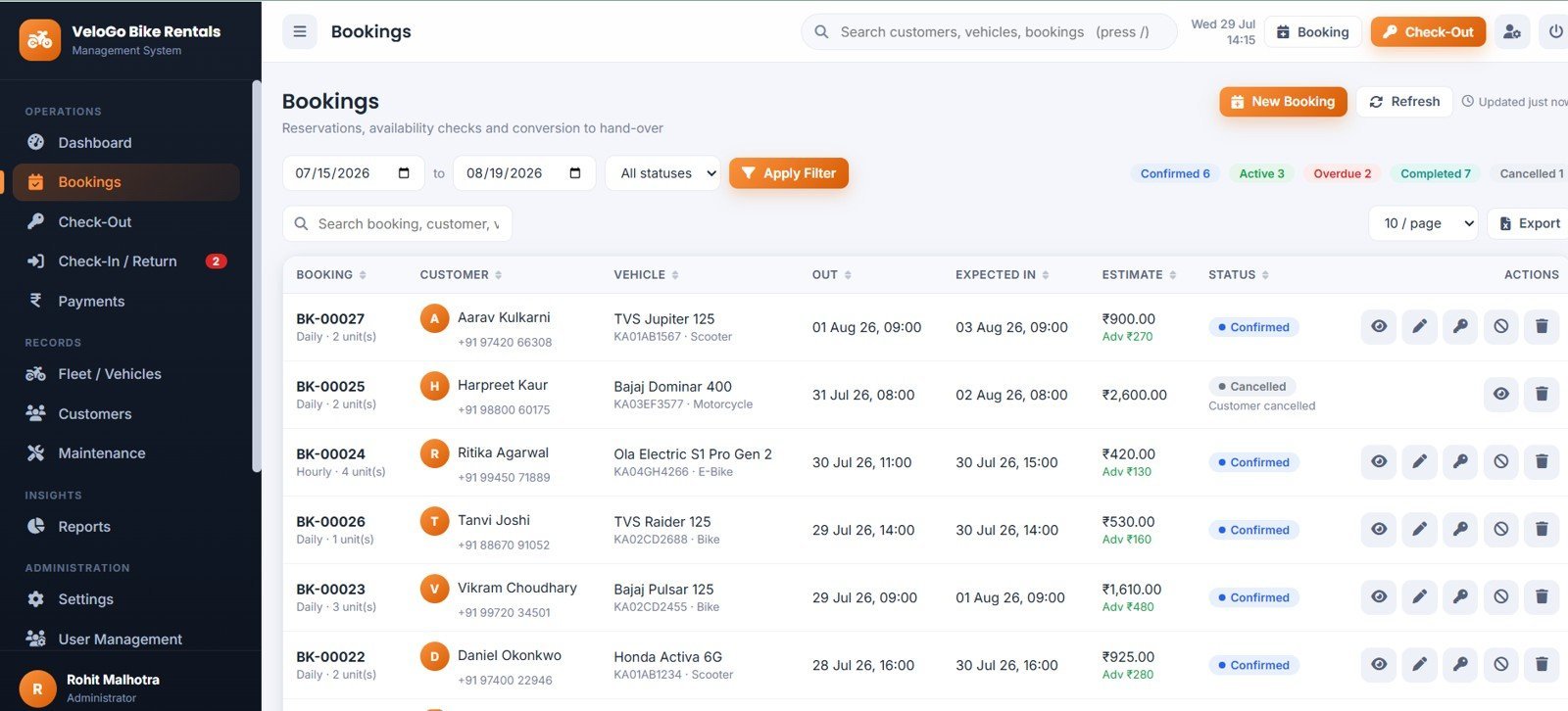Delete booking BK-00022

tap(1542, 664)
